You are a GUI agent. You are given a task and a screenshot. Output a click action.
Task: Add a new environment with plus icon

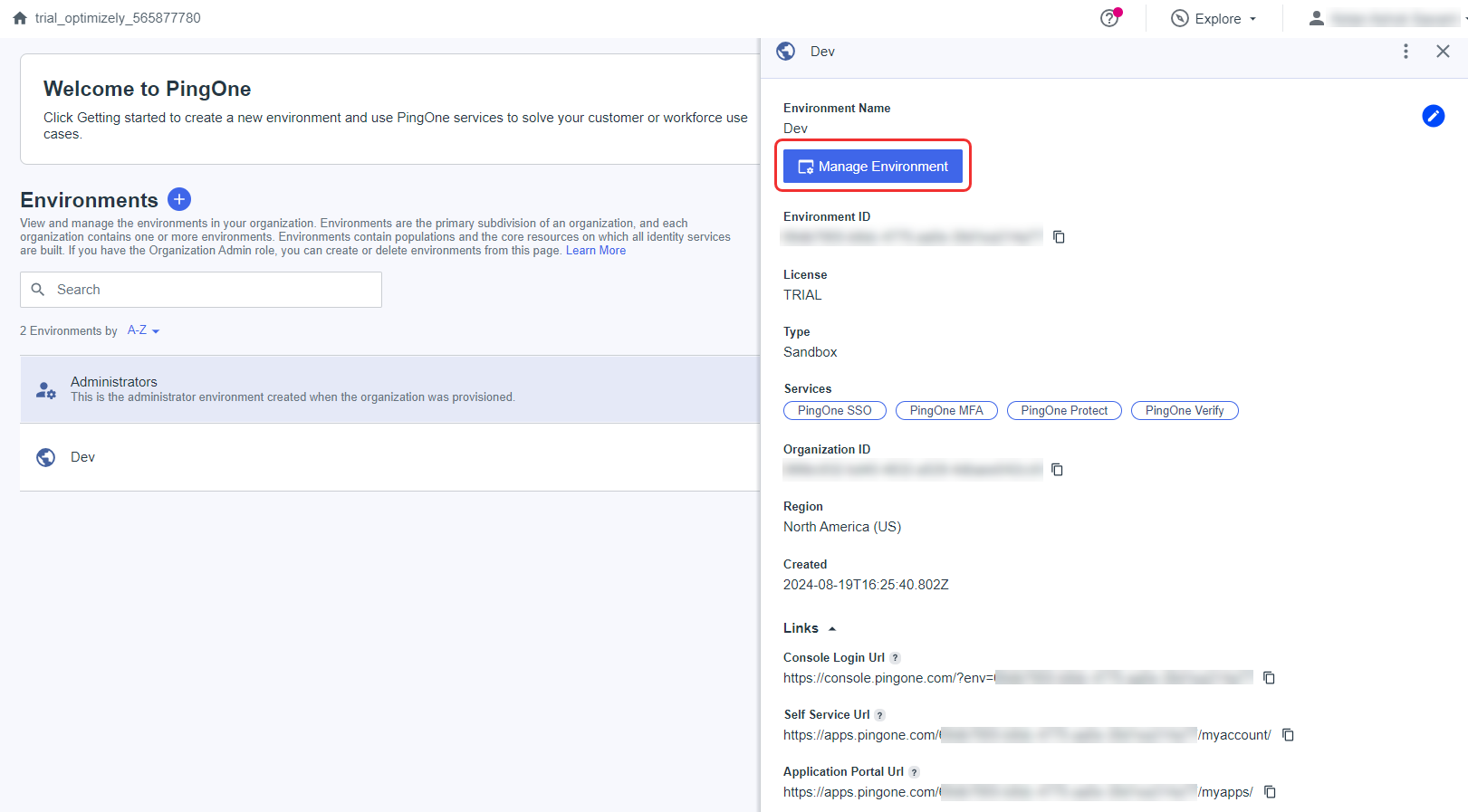coord(179,199)
